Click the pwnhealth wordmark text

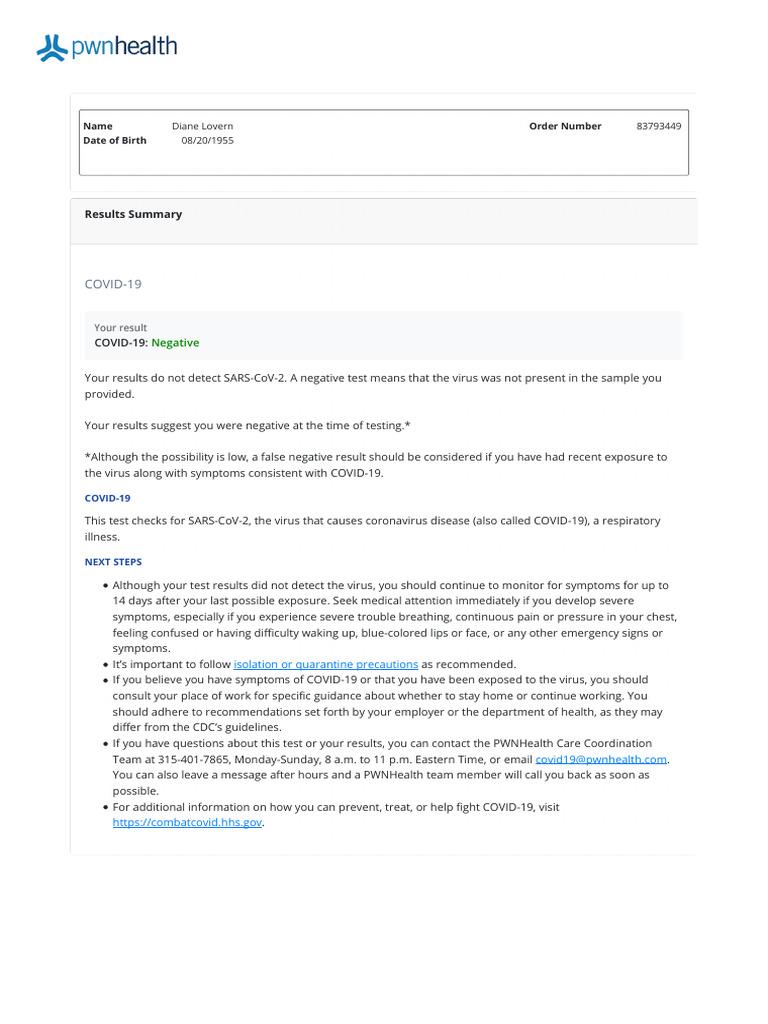pos(124,46)
